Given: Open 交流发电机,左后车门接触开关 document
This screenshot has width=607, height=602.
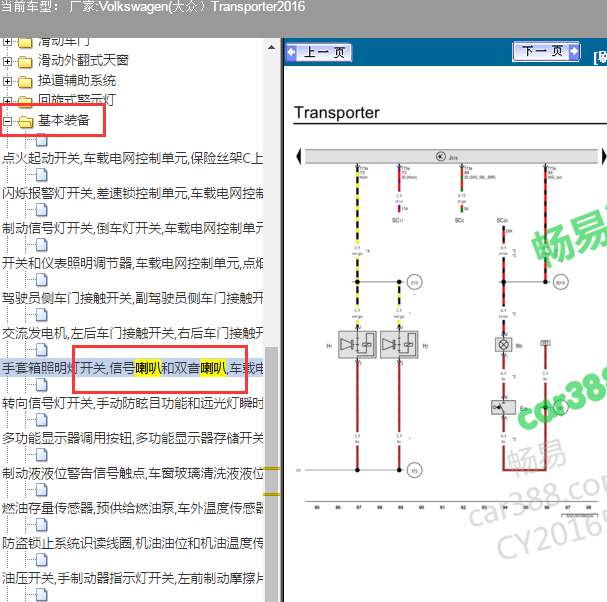Looking at the screenshot, I should pos(132,333).
